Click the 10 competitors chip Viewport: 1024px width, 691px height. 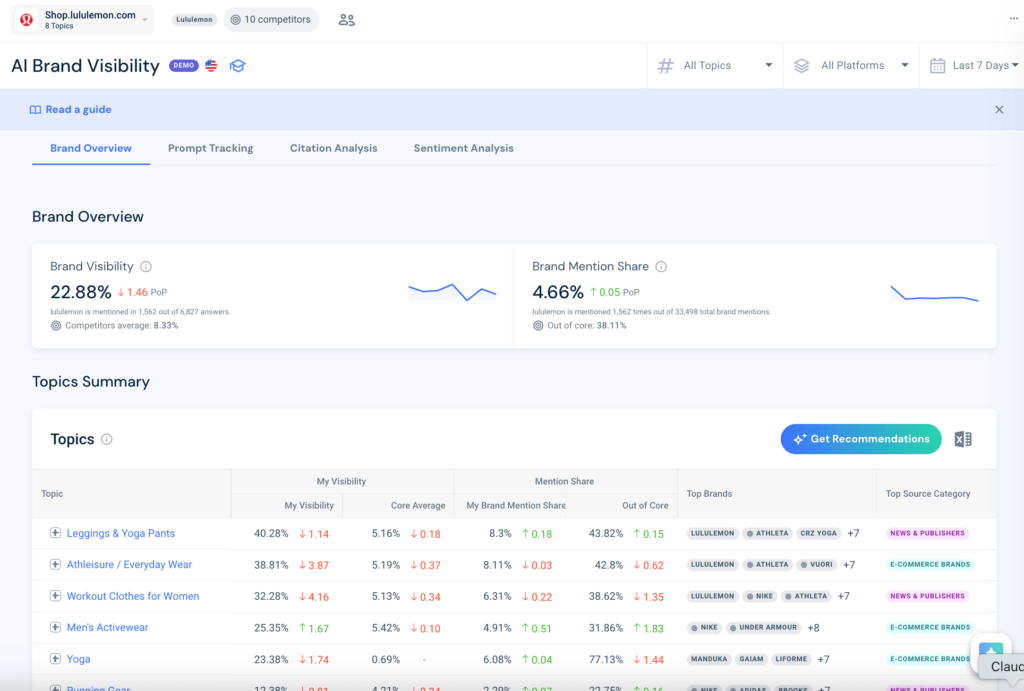(271, 20)
